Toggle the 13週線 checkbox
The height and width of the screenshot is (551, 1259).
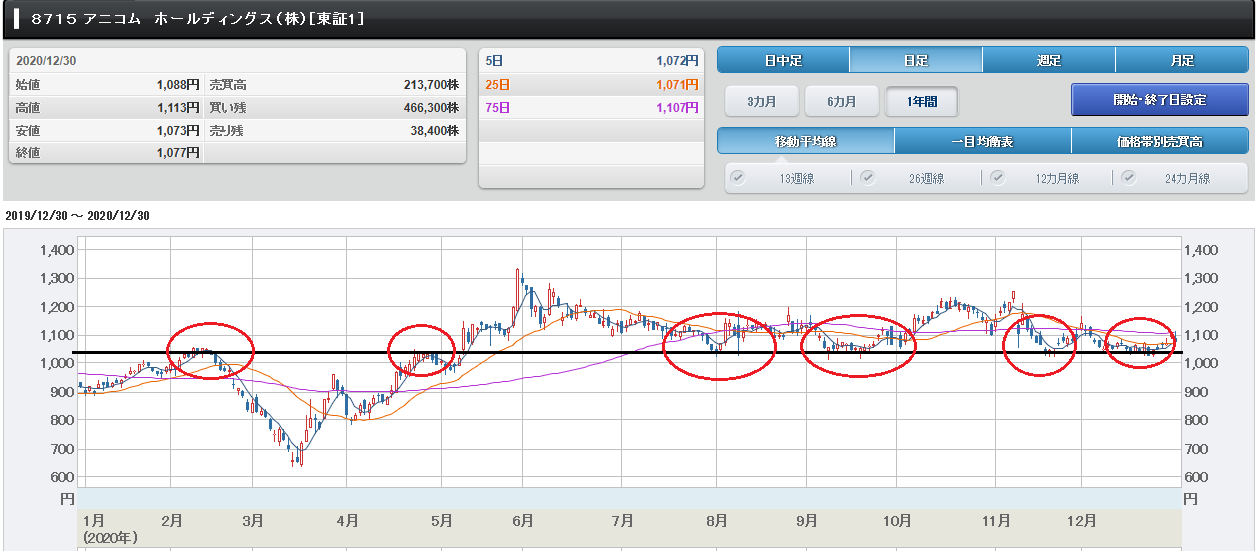tap(739, 178)
